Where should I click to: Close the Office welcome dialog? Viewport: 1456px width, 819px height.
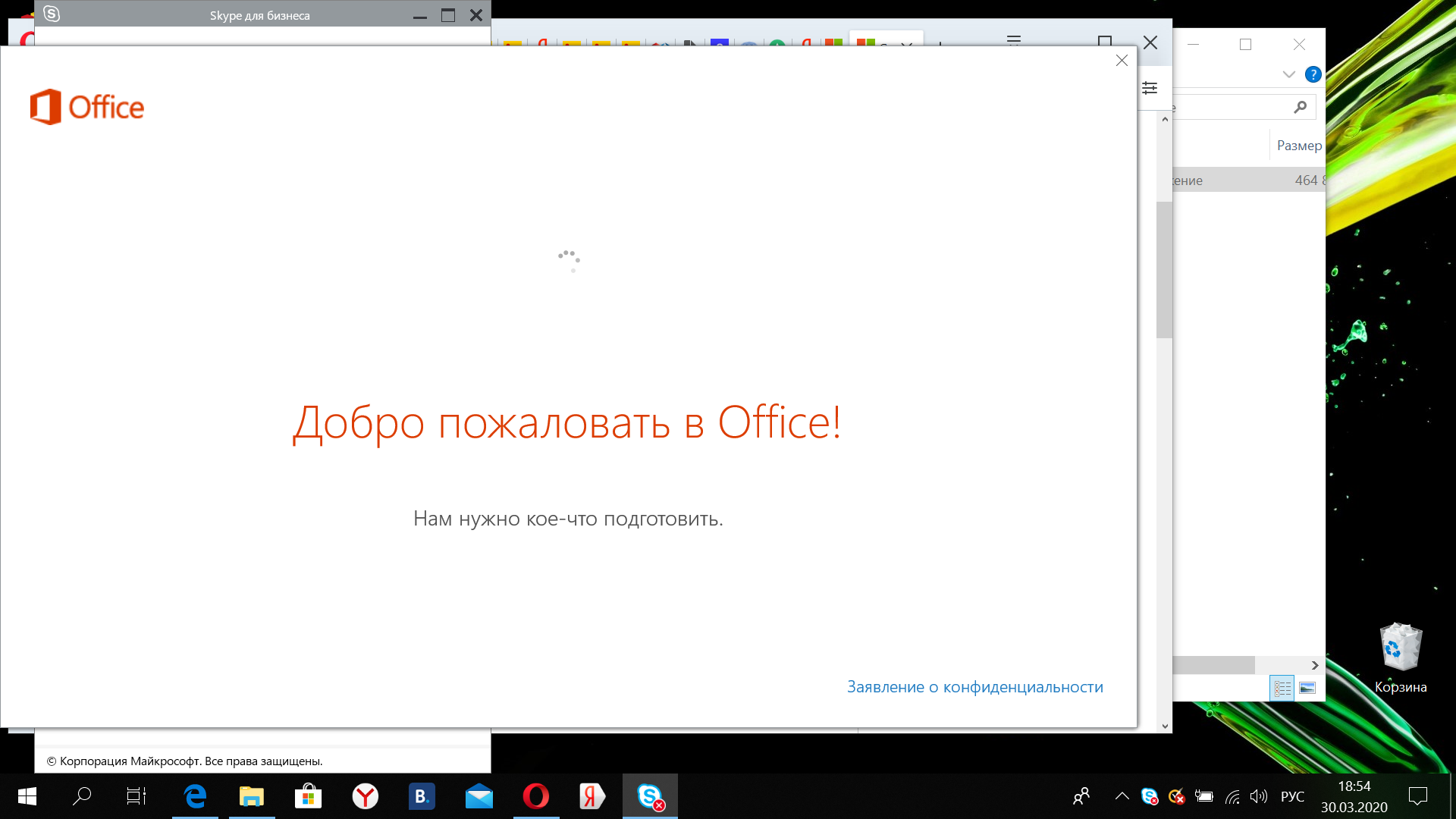(1122, 61)
